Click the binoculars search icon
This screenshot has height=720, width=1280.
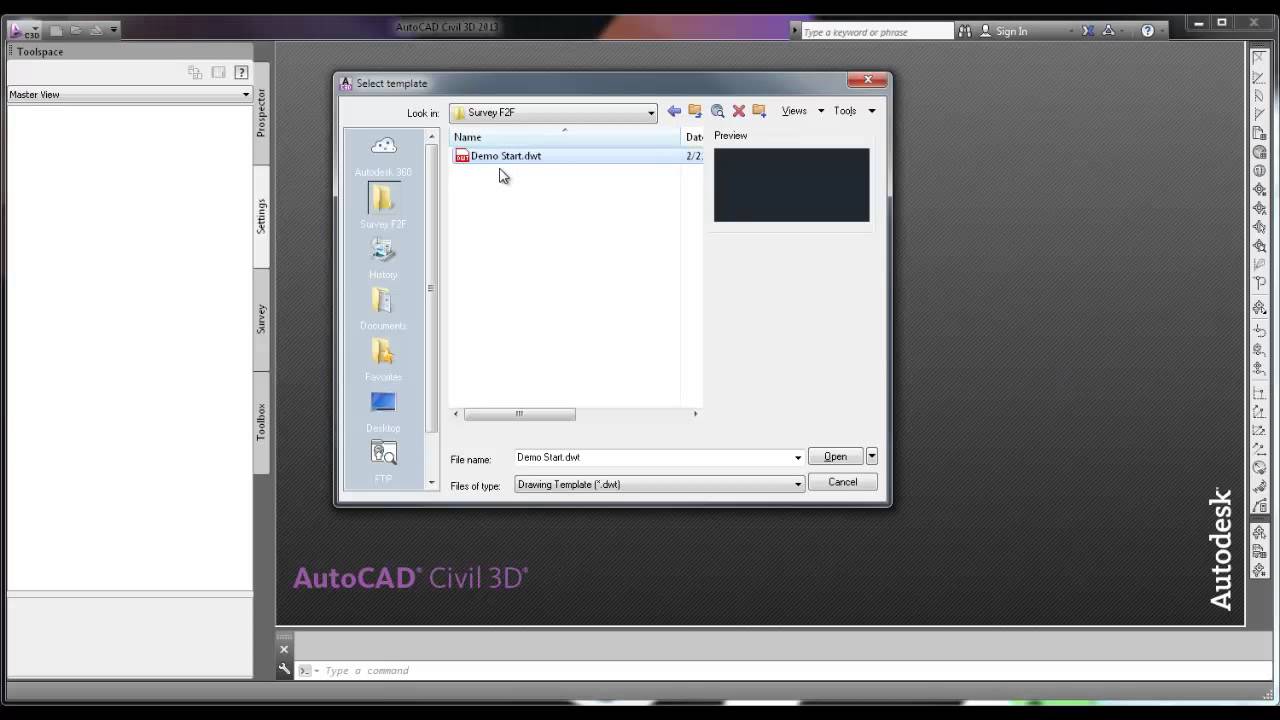pyautogui.click(x=964, y=31)
